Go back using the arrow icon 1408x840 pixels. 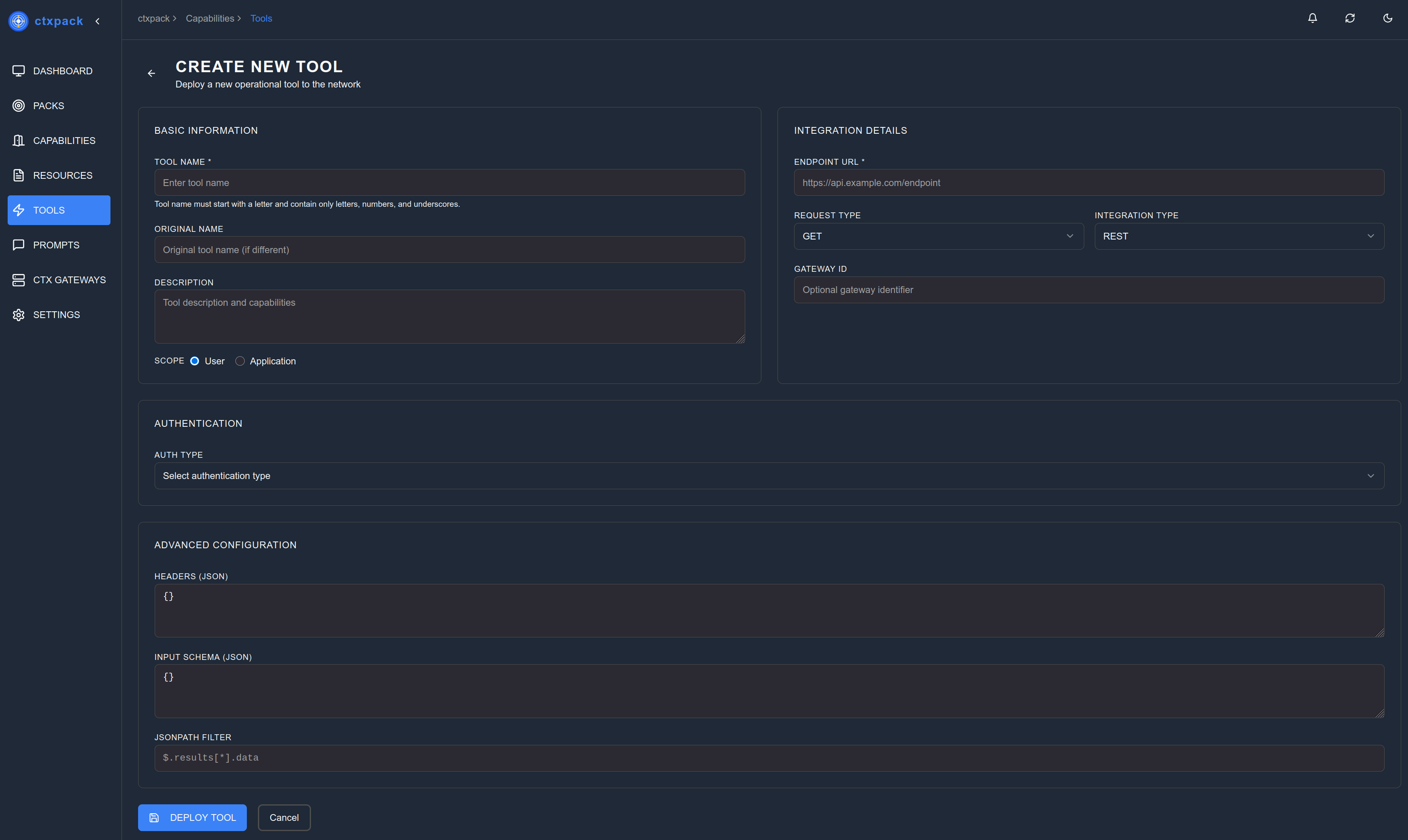click(151, 73)
